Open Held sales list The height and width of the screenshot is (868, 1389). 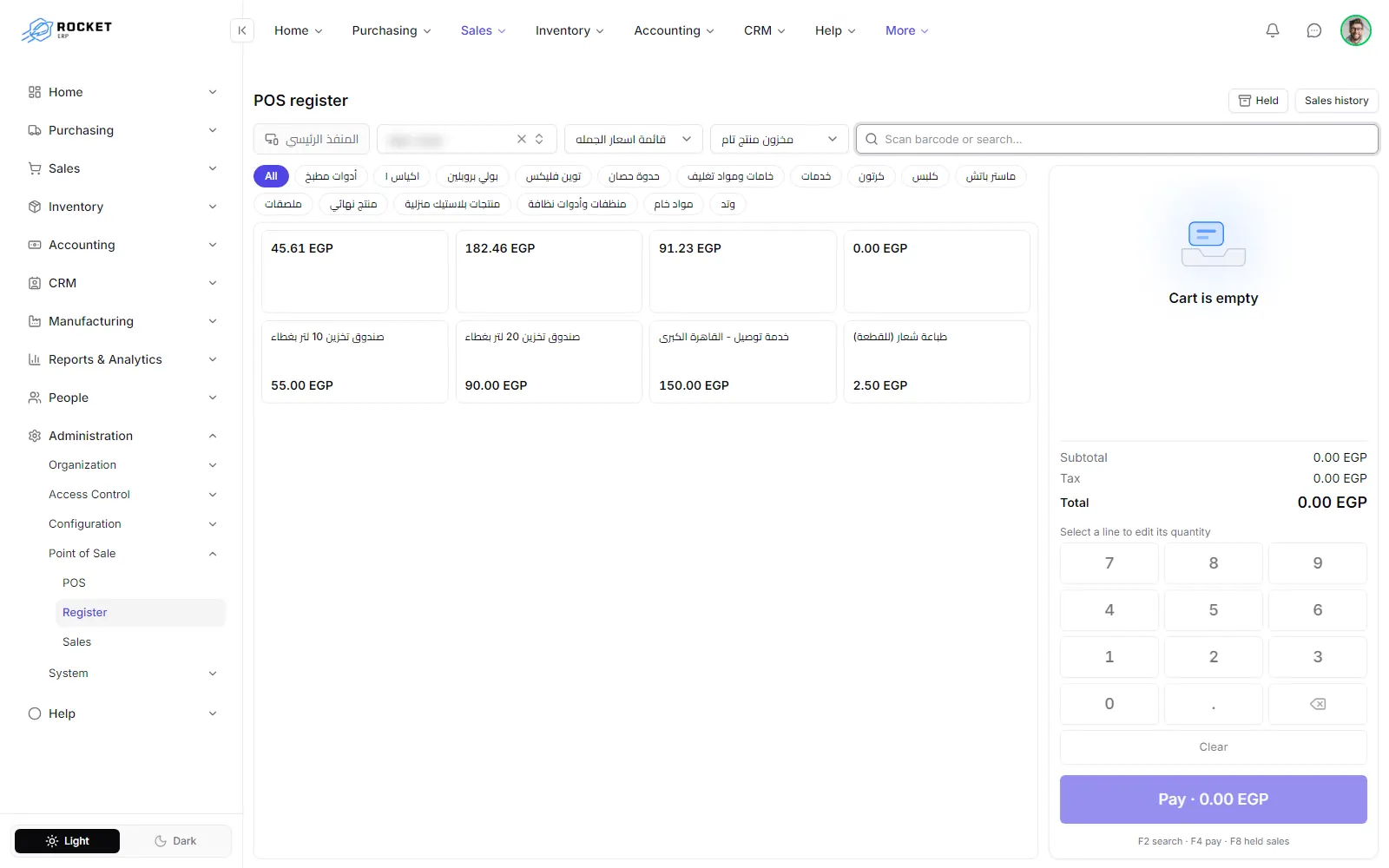pyautogui.click(x=1258, y=101)
